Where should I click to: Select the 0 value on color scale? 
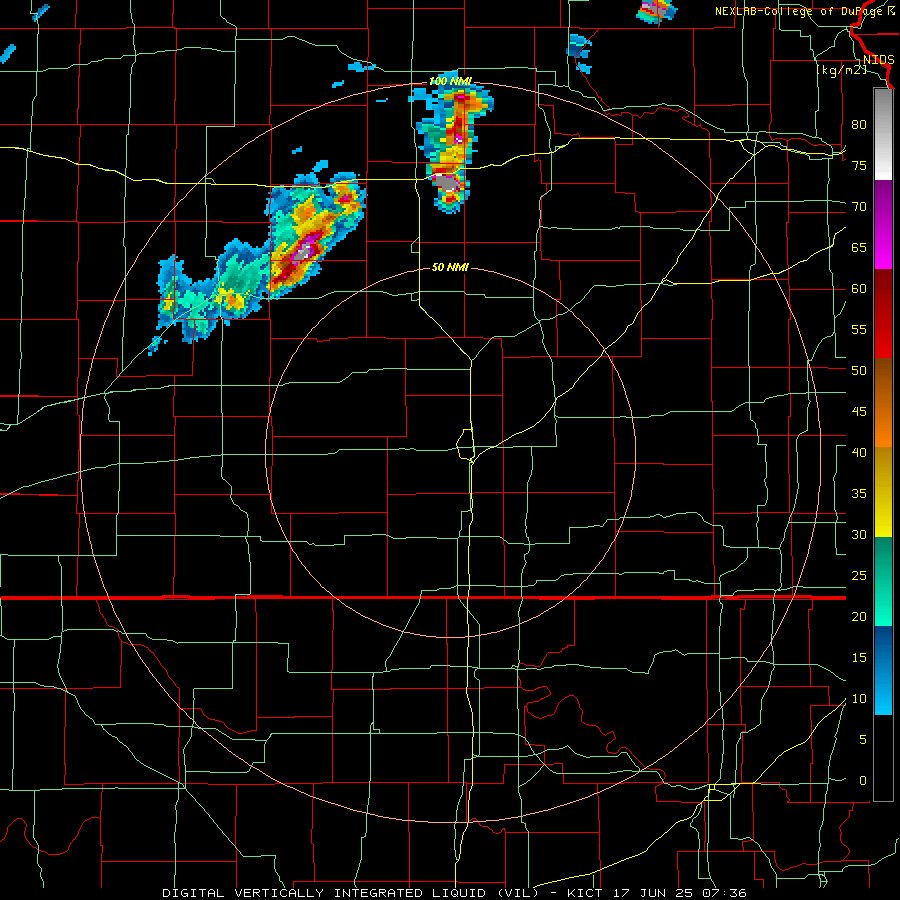point(863,781)
